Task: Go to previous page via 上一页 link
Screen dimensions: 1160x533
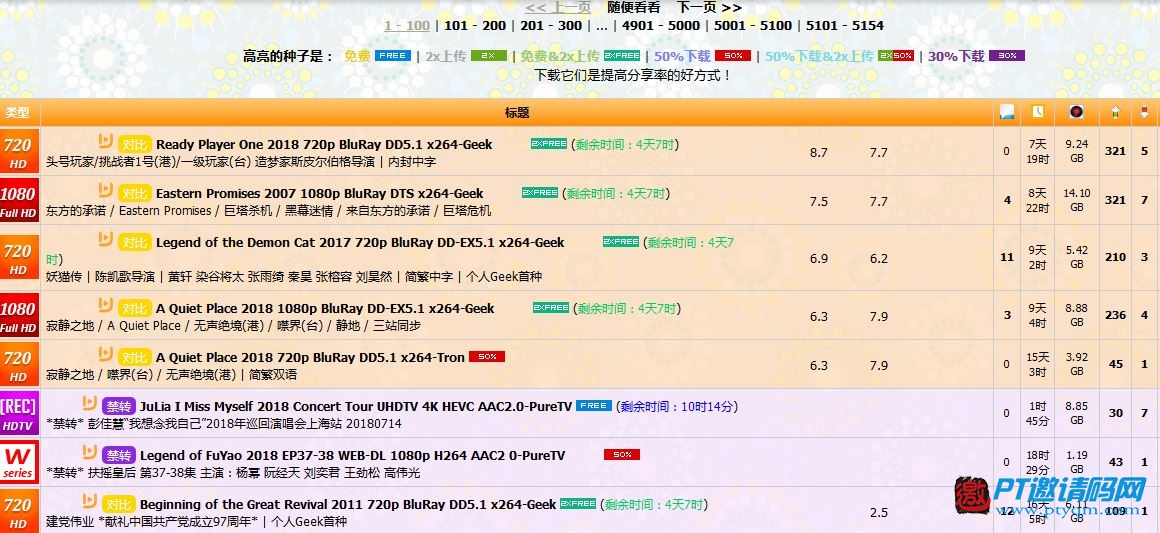Action: coord(559,7)
